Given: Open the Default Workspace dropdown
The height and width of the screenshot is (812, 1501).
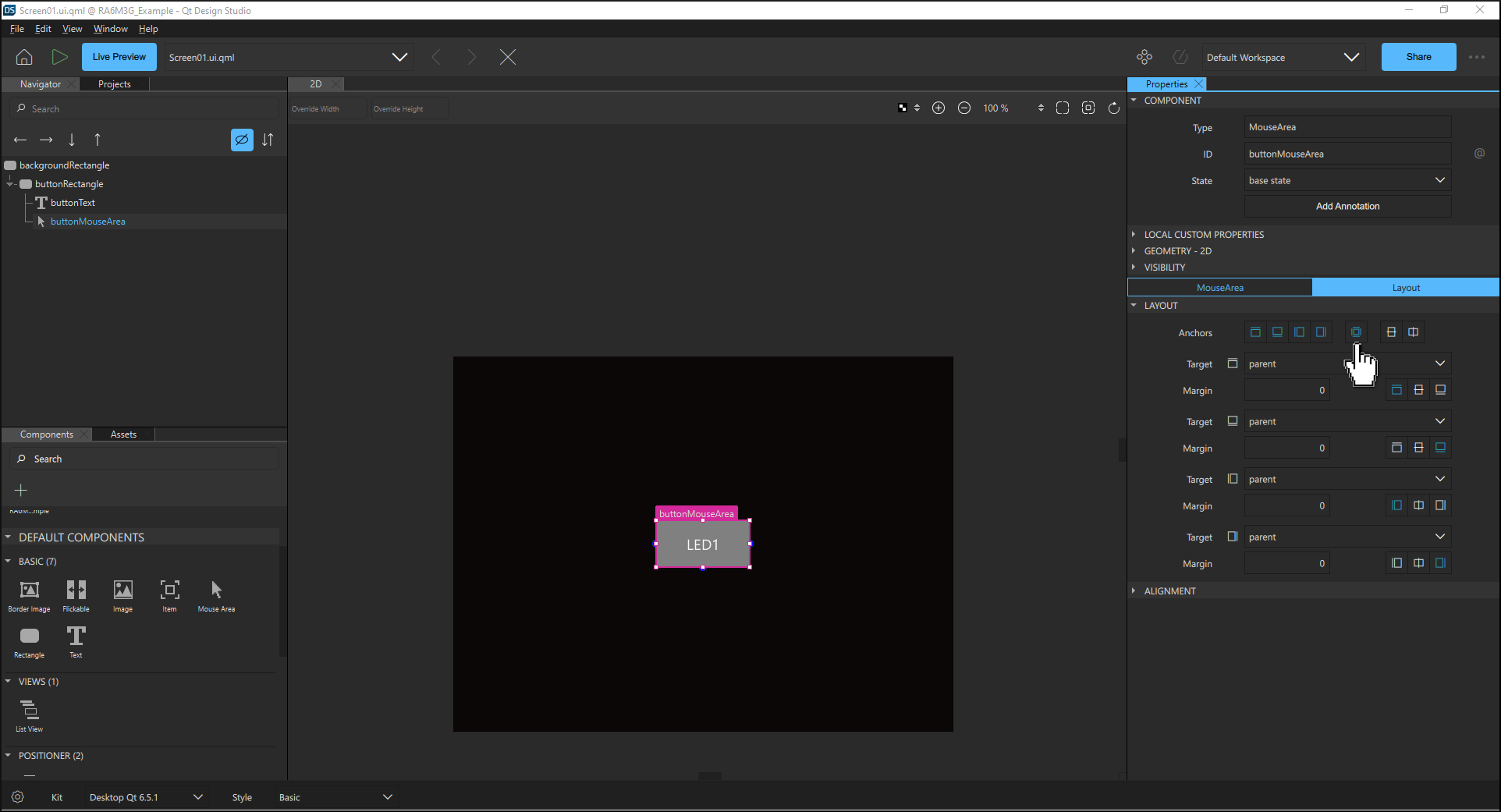Looking at the screenshot, I should pos(1283,57).
